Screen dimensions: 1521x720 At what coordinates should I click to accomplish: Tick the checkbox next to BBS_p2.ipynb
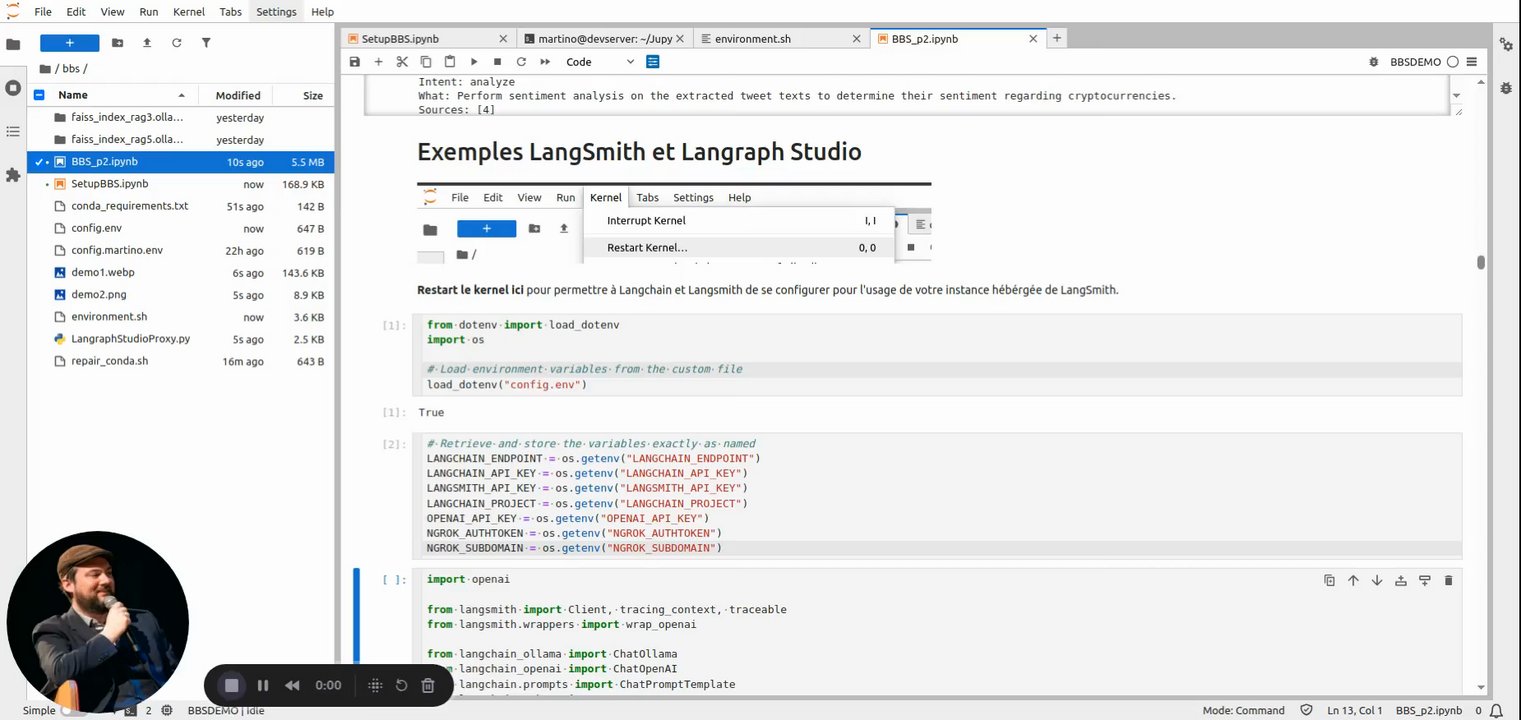click(x=39, y=162)
